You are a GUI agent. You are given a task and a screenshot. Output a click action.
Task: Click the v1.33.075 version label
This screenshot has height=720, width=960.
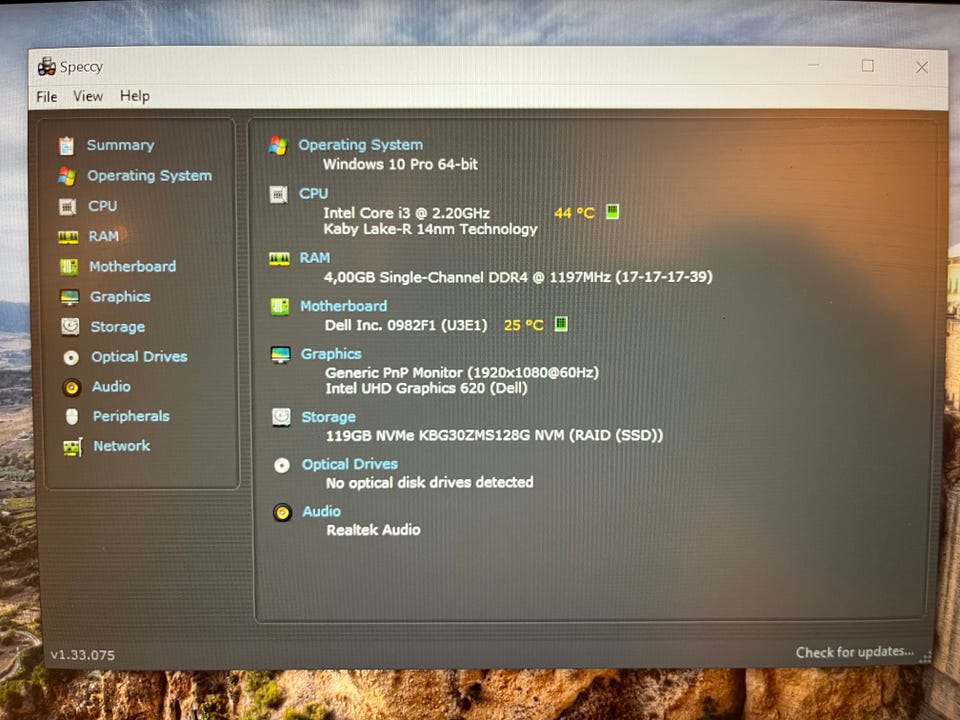82,655
